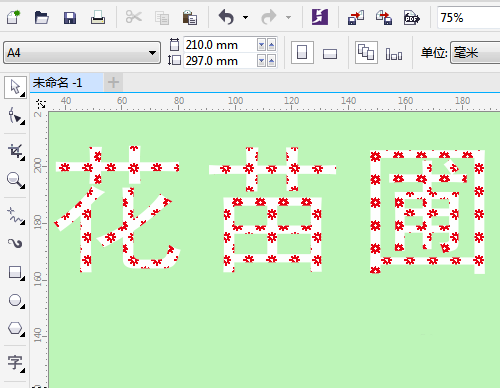500x388 pixels.
Task: Cut the selection with scissors icon
Action: tap(134, 17)
